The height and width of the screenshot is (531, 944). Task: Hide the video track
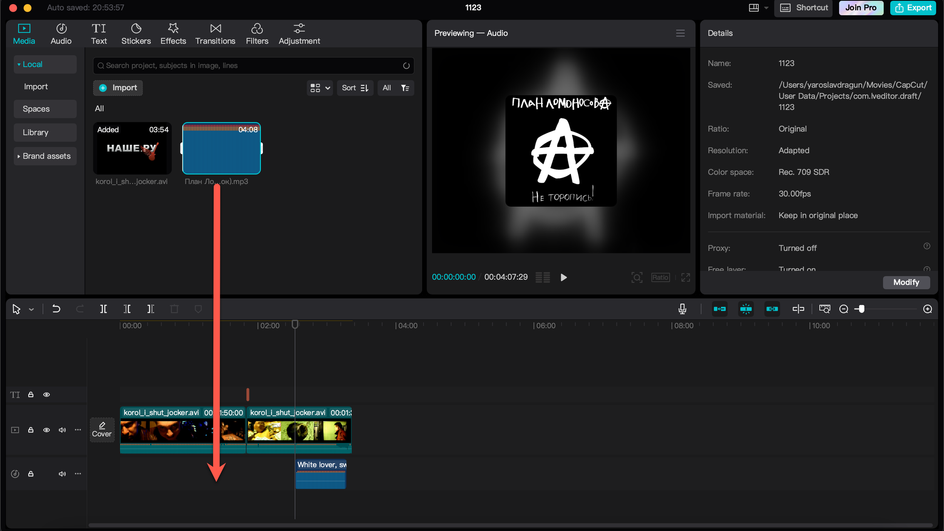46,430
